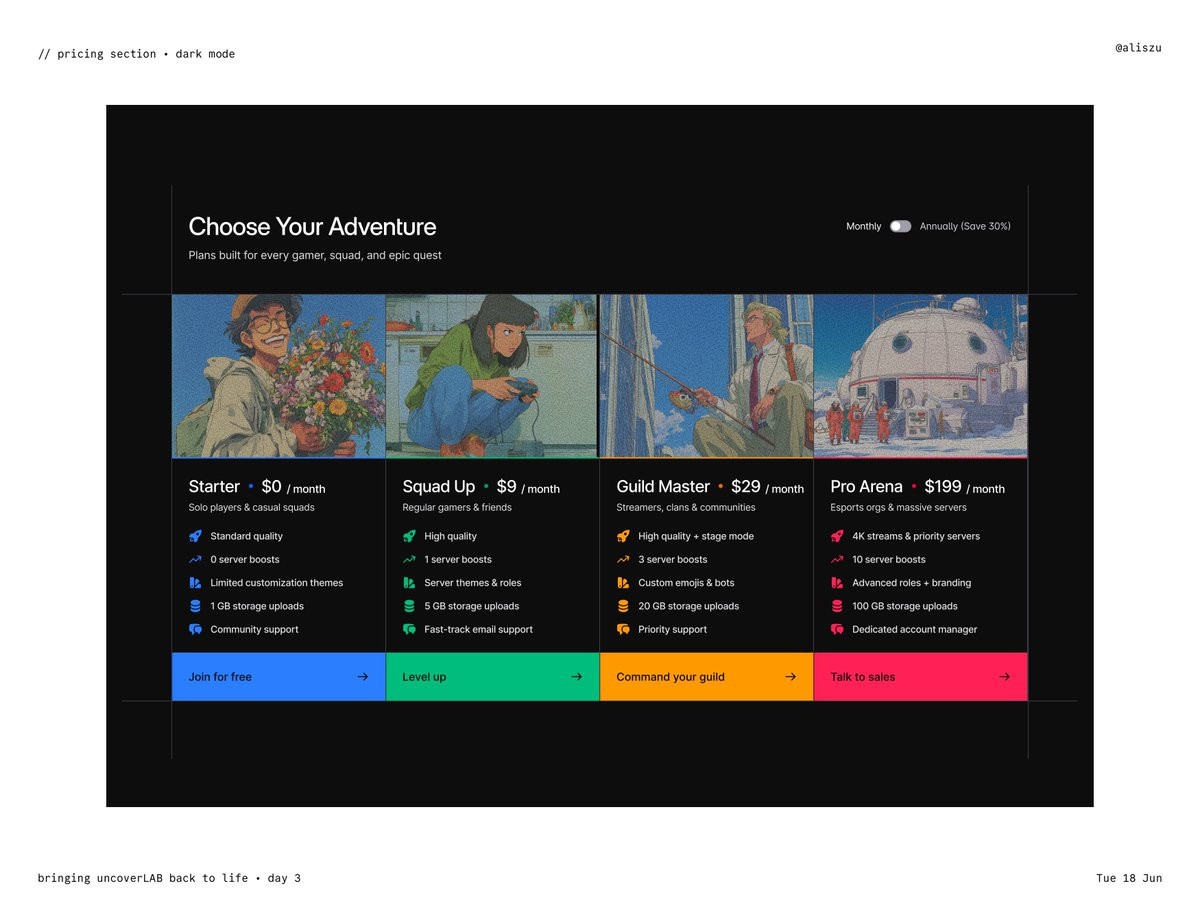Click the database icon beside 100 GB storage uploads
The image size is (1200, 912).
click(837, 606)
